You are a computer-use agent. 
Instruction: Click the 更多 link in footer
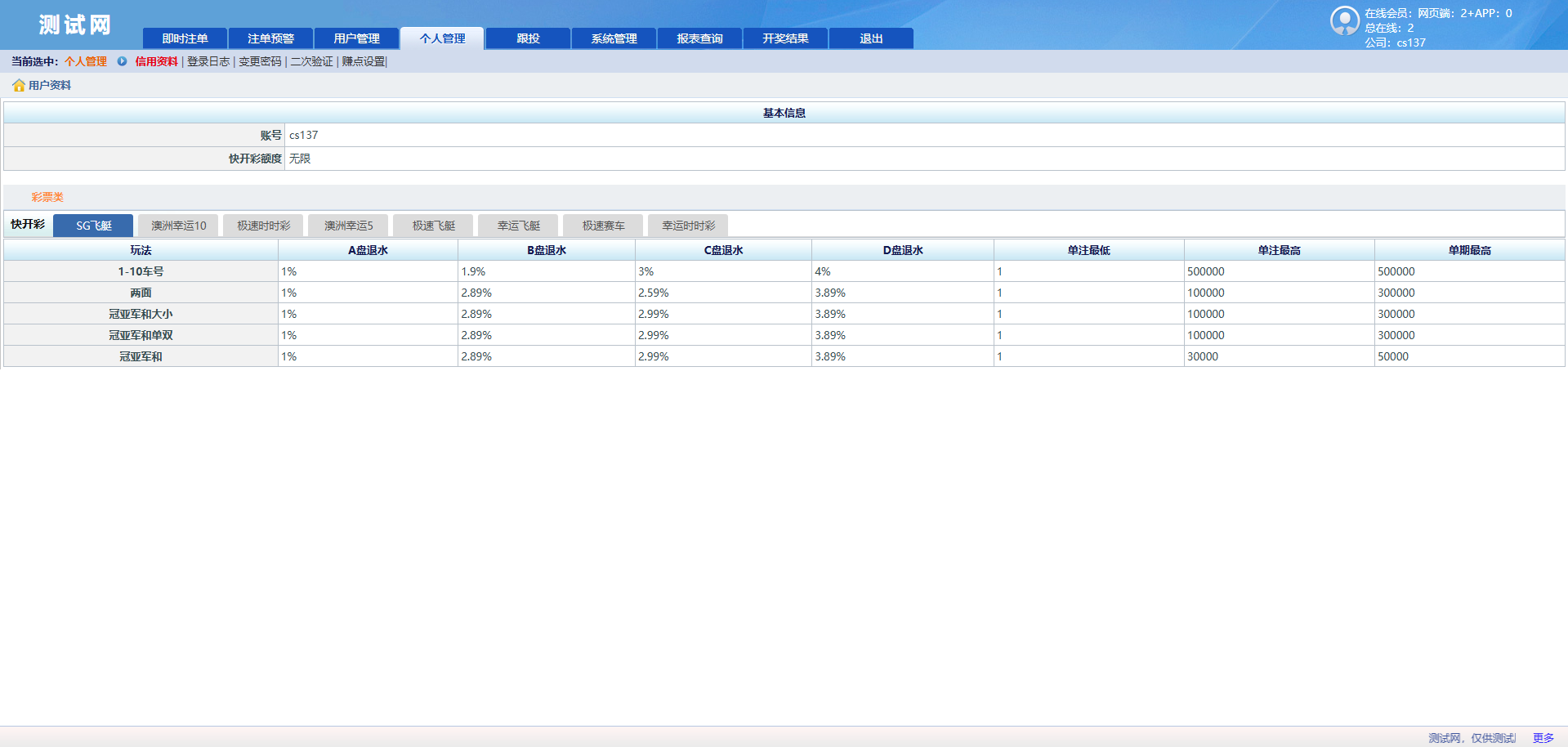[x=1543, y=738]
